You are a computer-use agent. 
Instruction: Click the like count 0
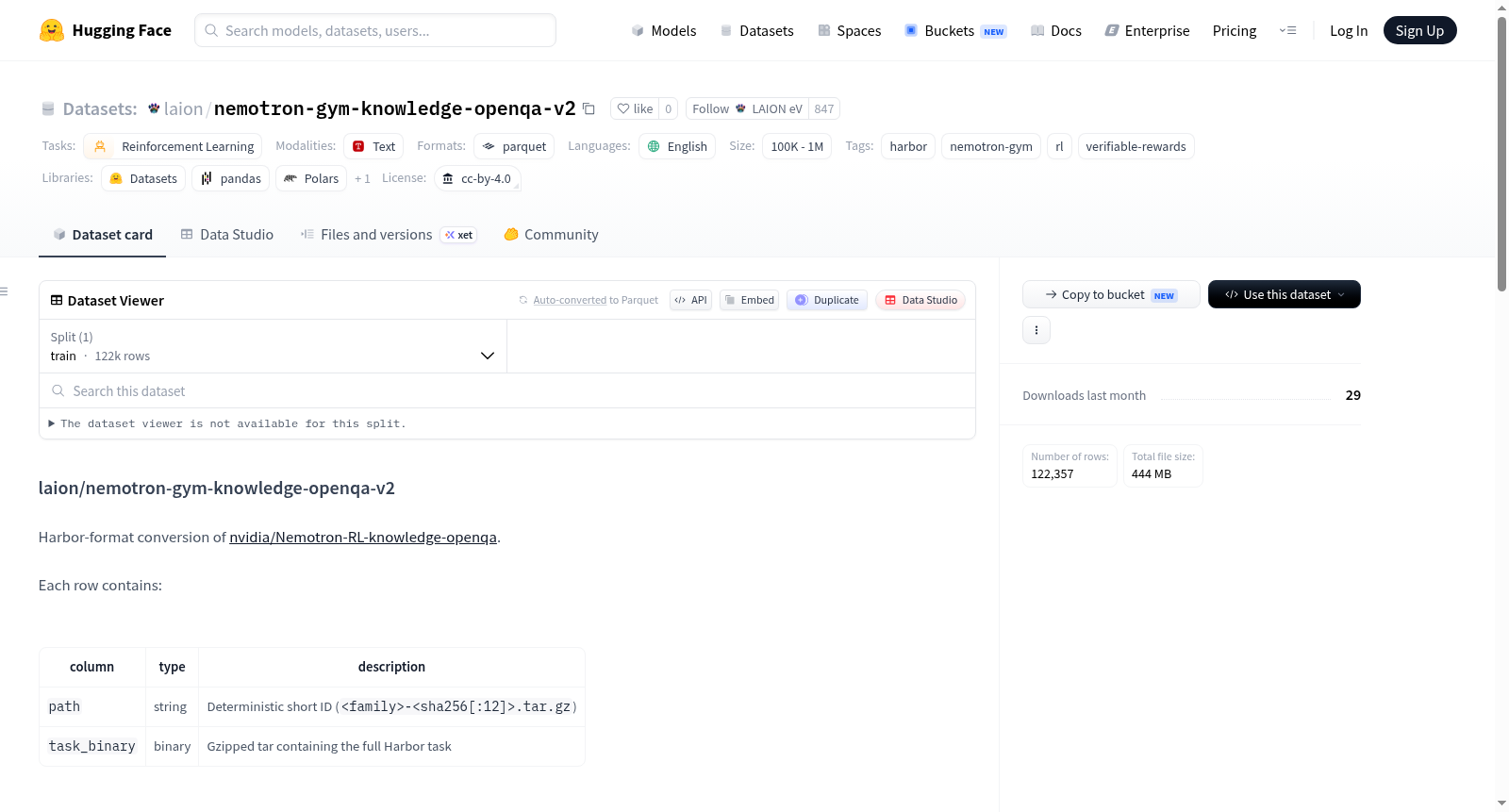point(669,108)
